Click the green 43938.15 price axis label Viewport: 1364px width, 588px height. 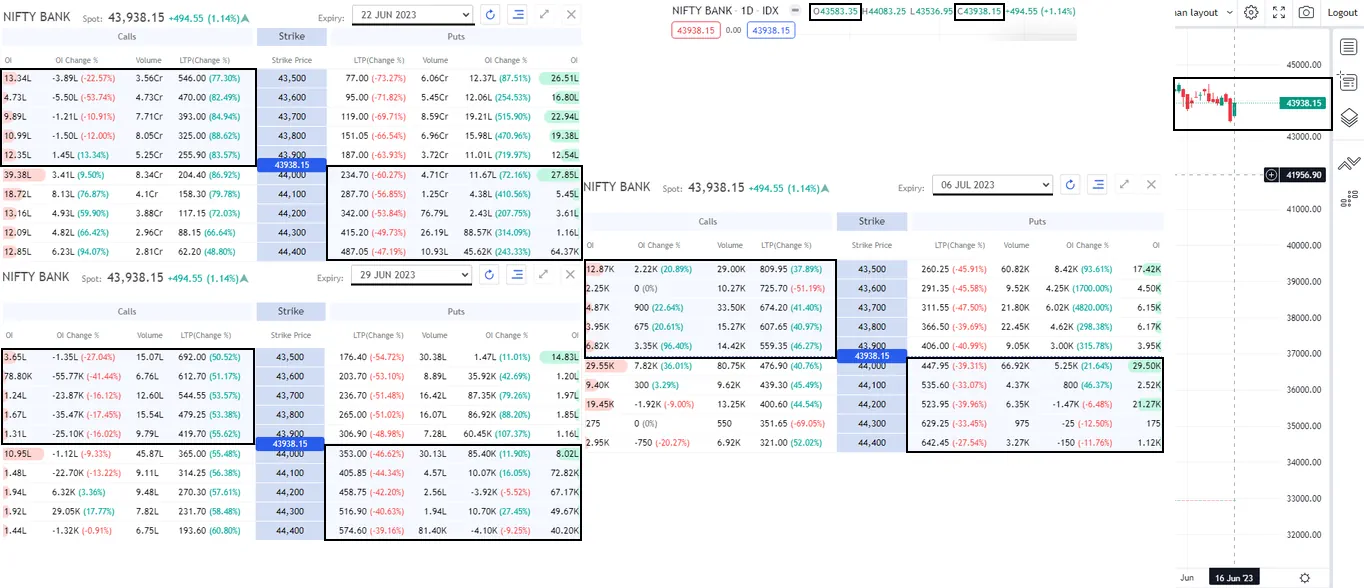pos(1304,103)
